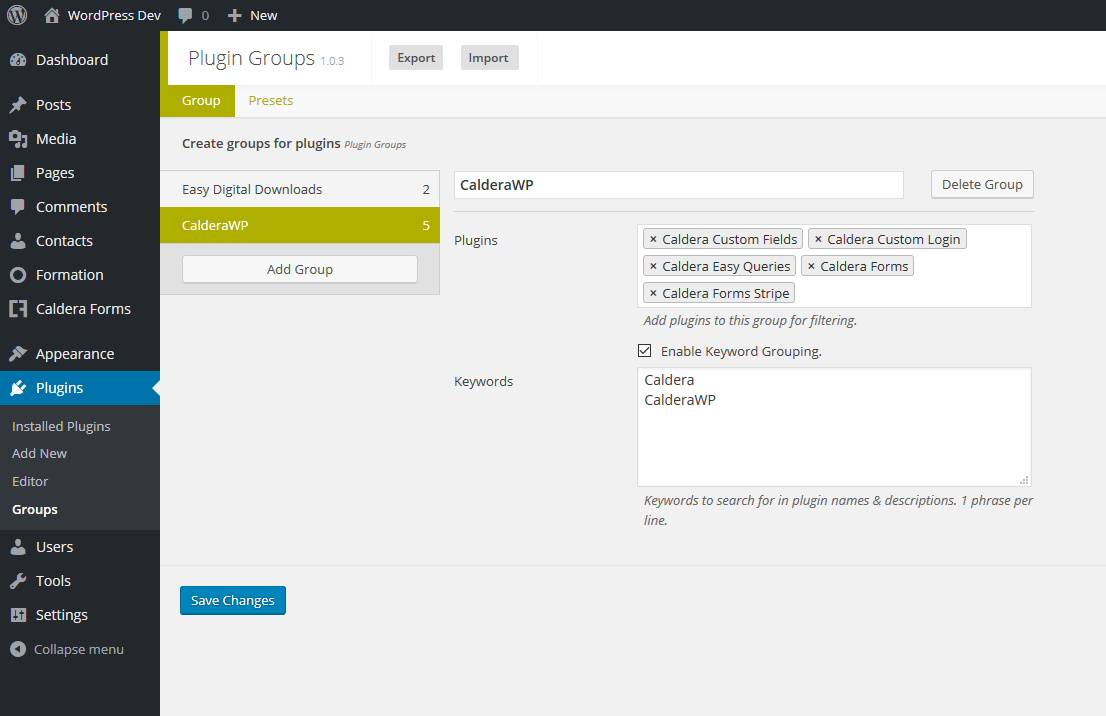Switch to the Group tab
Image resolution: width=1106 pixels, height=716 pixels.
201,101
